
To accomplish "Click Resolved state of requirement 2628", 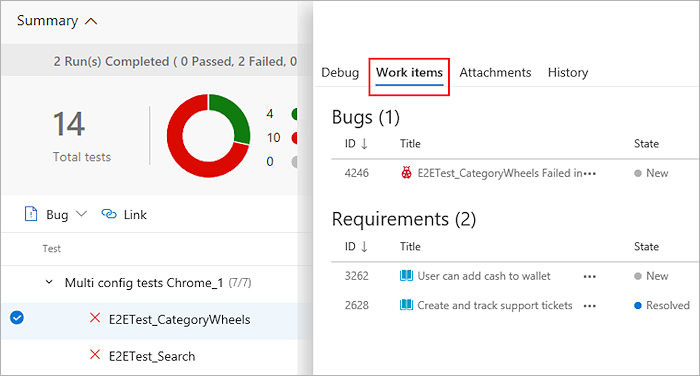I will (662, 305).
